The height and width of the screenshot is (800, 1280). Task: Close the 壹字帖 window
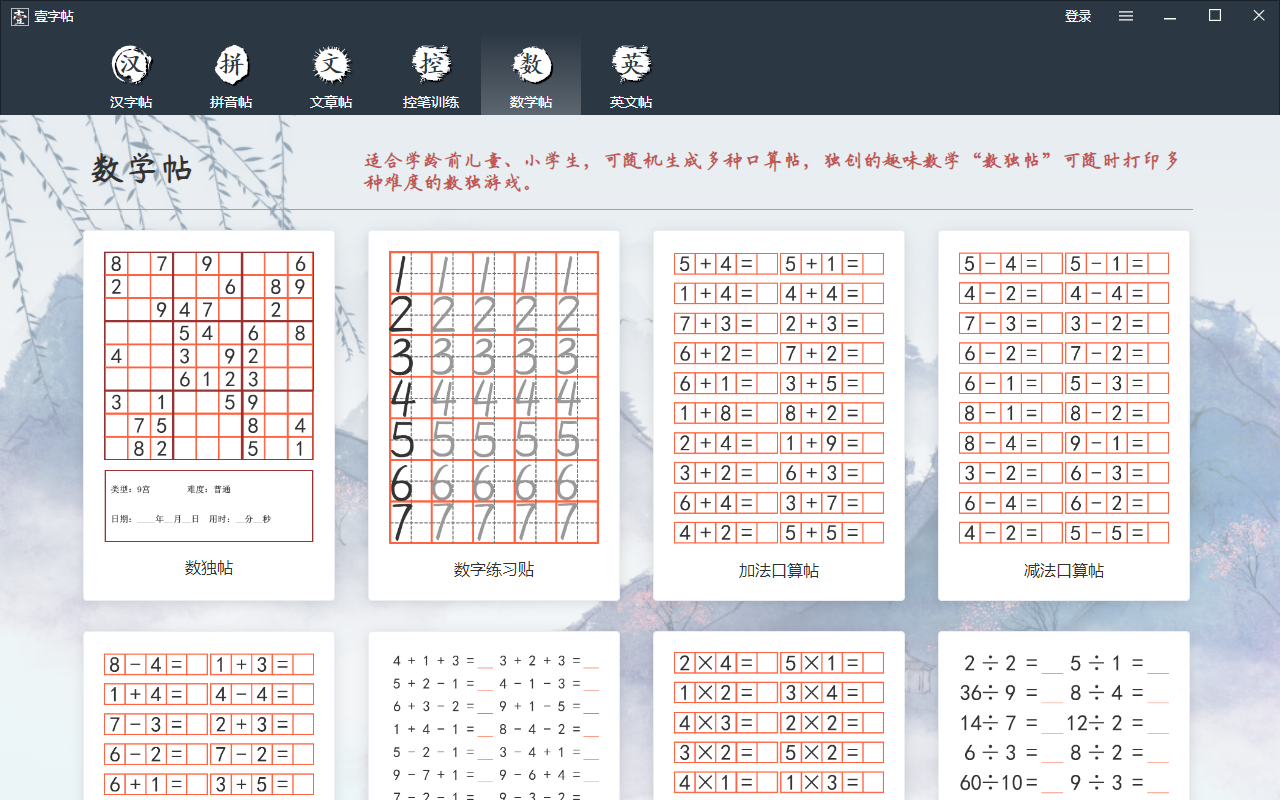[x=1259, y=16]
